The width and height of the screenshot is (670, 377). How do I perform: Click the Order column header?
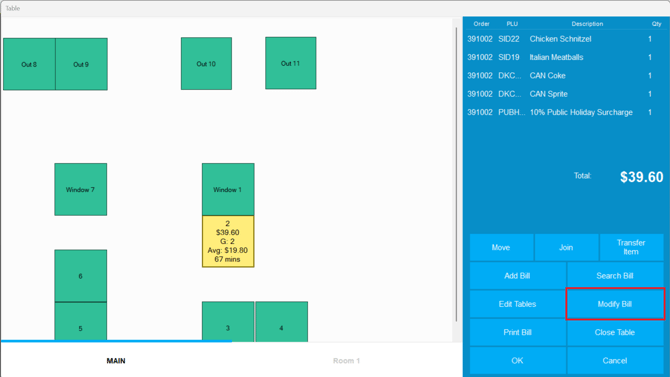(481, 24)
